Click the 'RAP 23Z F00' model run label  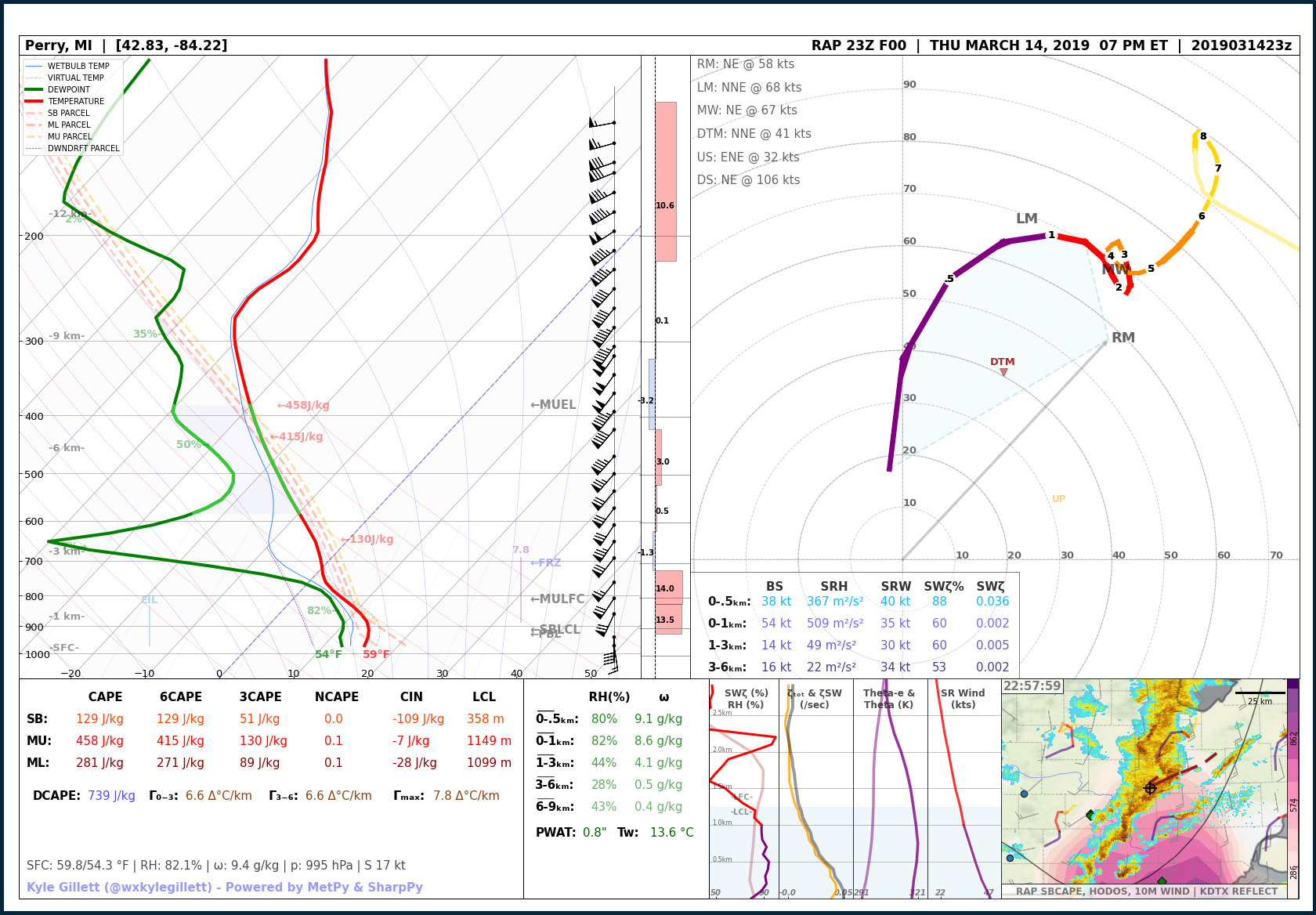pos(859,45)
